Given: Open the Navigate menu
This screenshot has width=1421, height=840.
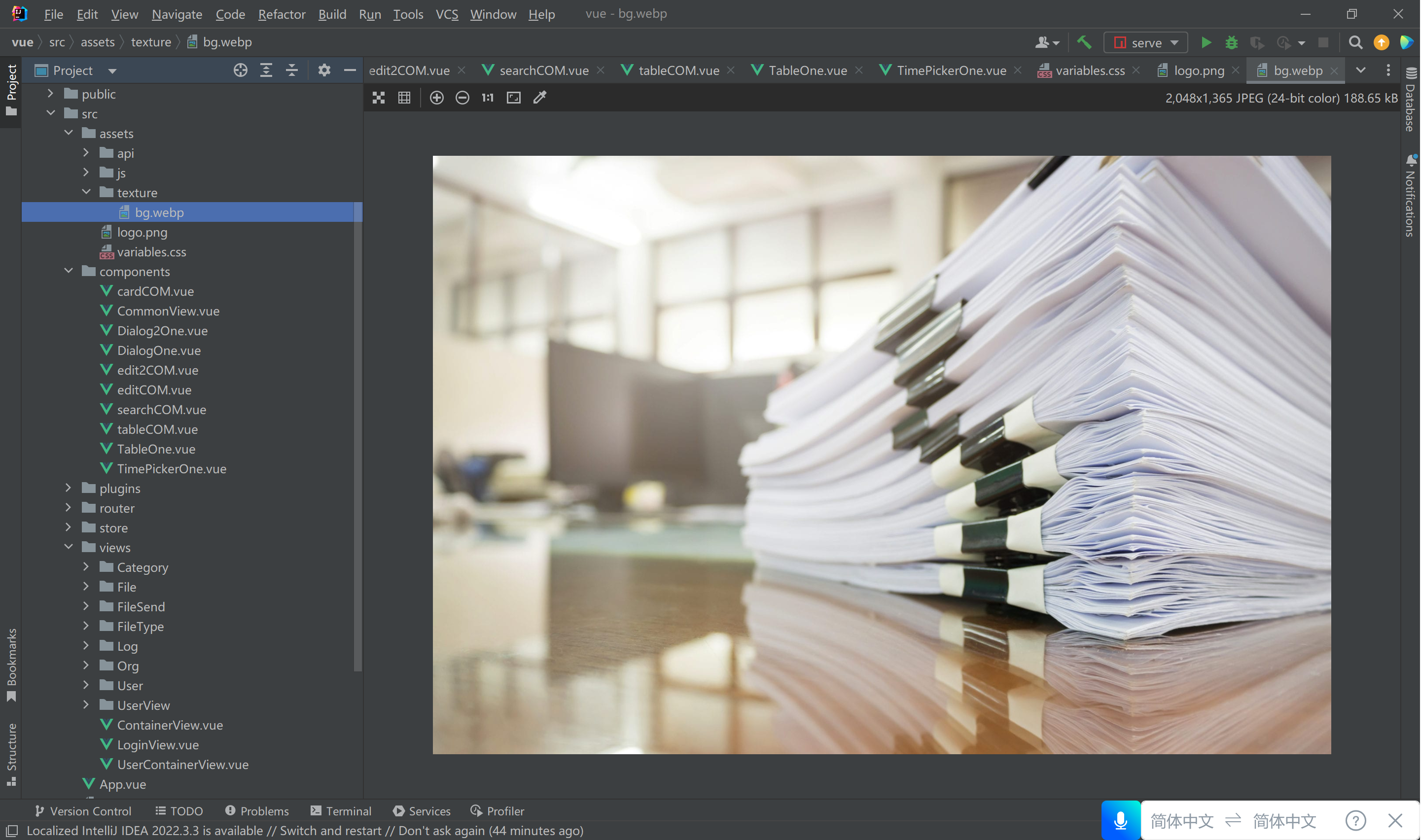Looking at the screenshot, I should pyautogui.click(x=177, y=14).
